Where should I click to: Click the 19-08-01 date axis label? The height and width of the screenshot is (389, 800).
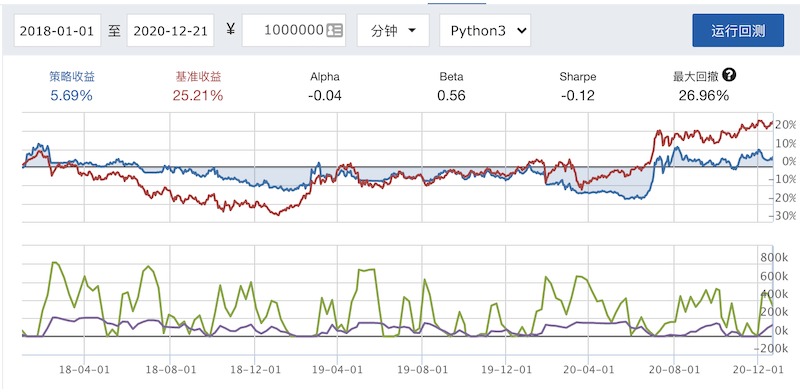pyautogui.click(x=421, y=369)
